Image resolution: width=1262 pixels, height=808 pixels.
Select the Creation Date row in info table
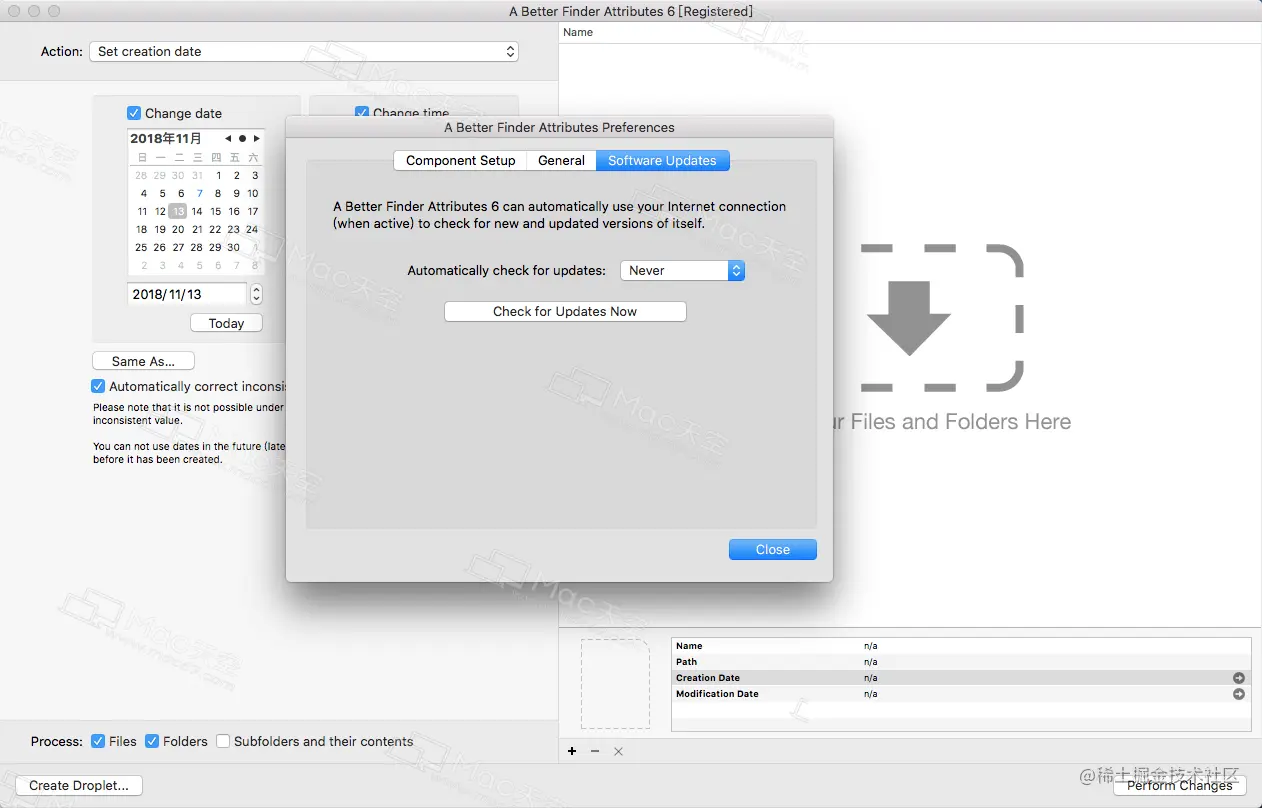click(x=961, y=678)
